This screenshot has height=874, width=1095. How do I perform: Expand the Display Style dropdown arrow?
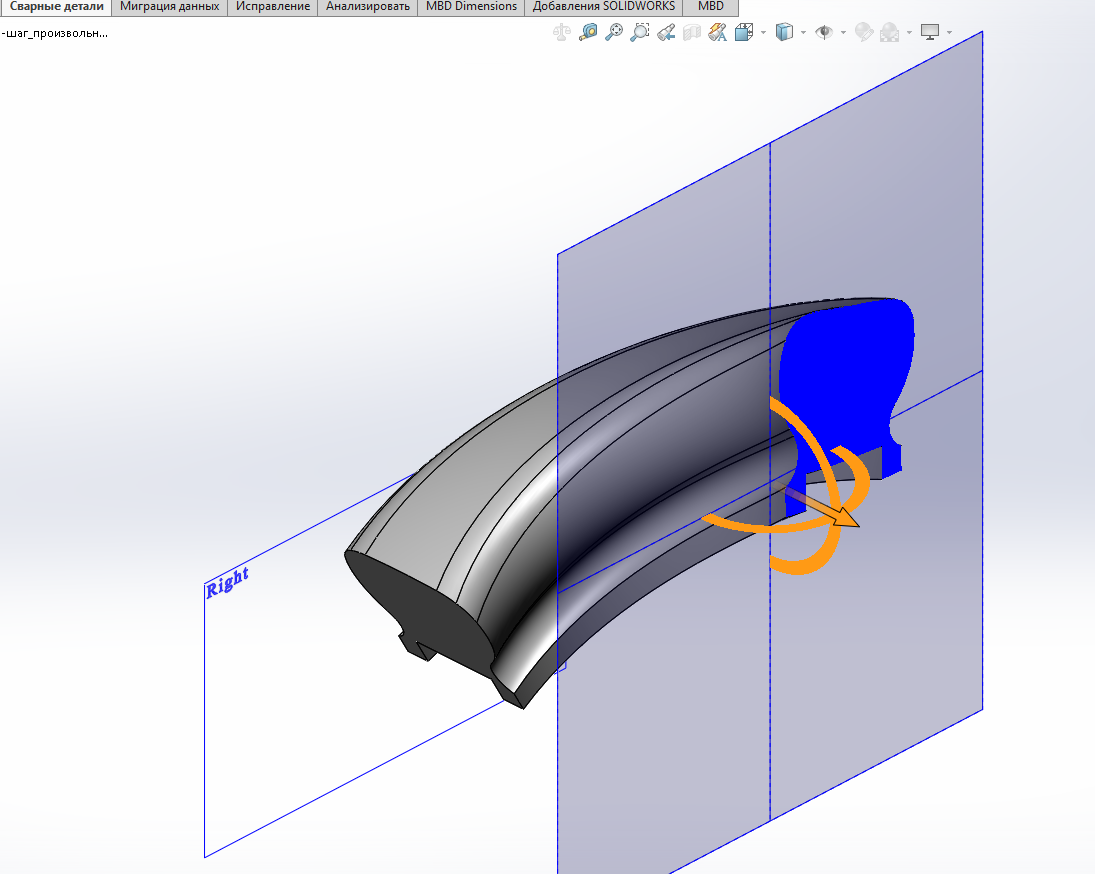point(803,32)
